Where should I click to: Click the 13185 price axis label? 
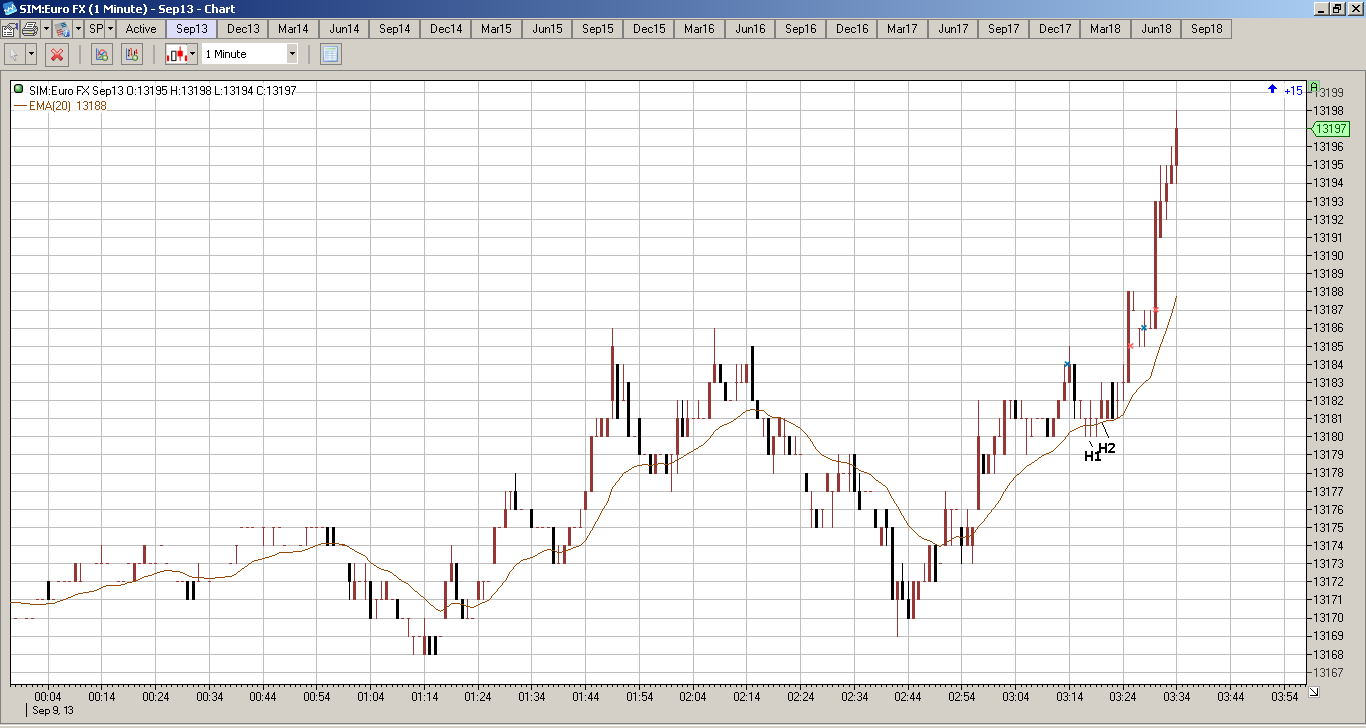1328,346
